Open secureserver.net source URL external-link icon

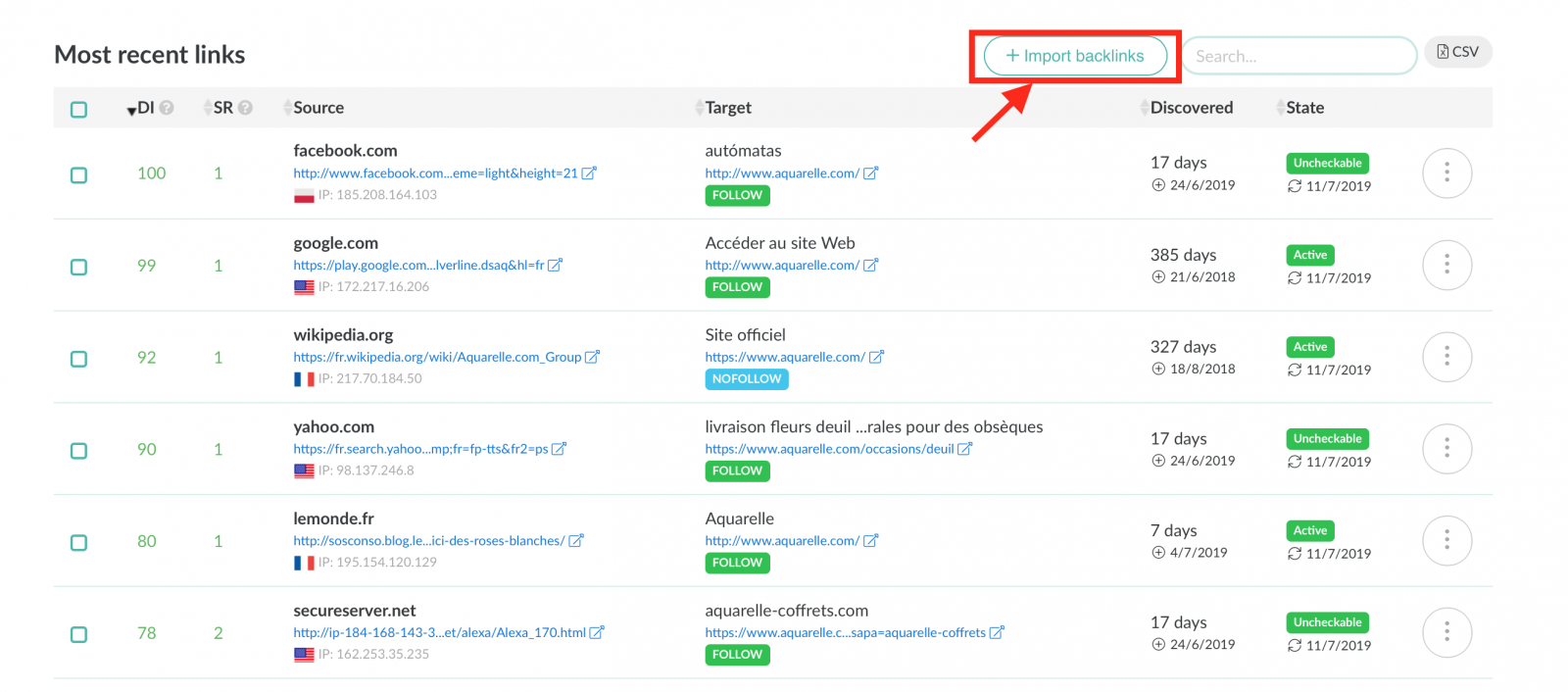[597, 632]
